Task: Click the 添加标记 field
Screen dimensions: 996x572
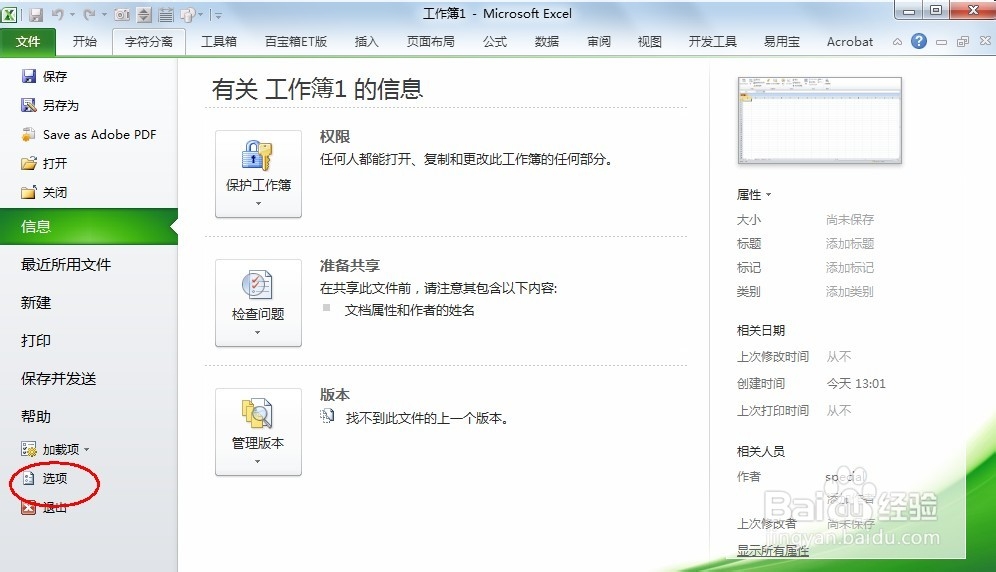Action: coord(850,268)
